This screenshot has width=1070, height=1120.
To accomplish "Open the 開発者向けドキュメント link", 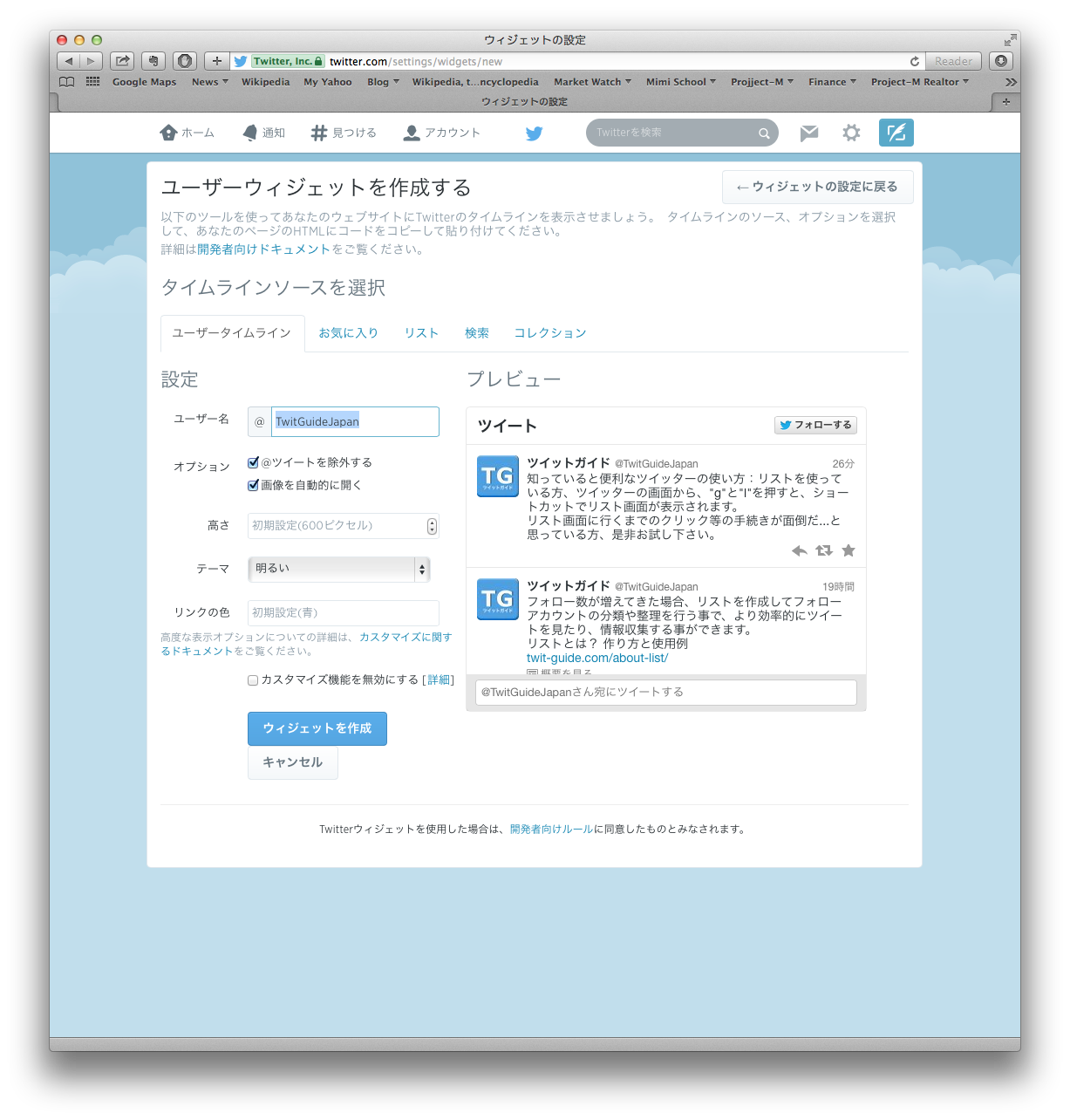I will click(x=264, y=249).
